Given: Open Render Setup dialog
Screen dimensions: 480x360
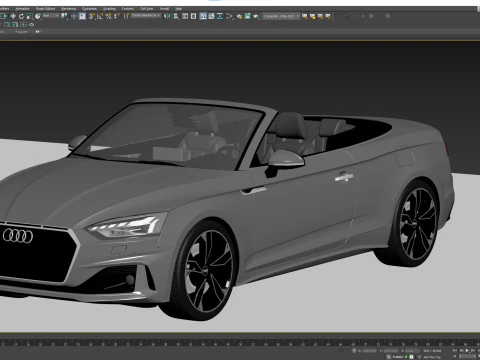Looking at the screenshot, I should 239,16.
